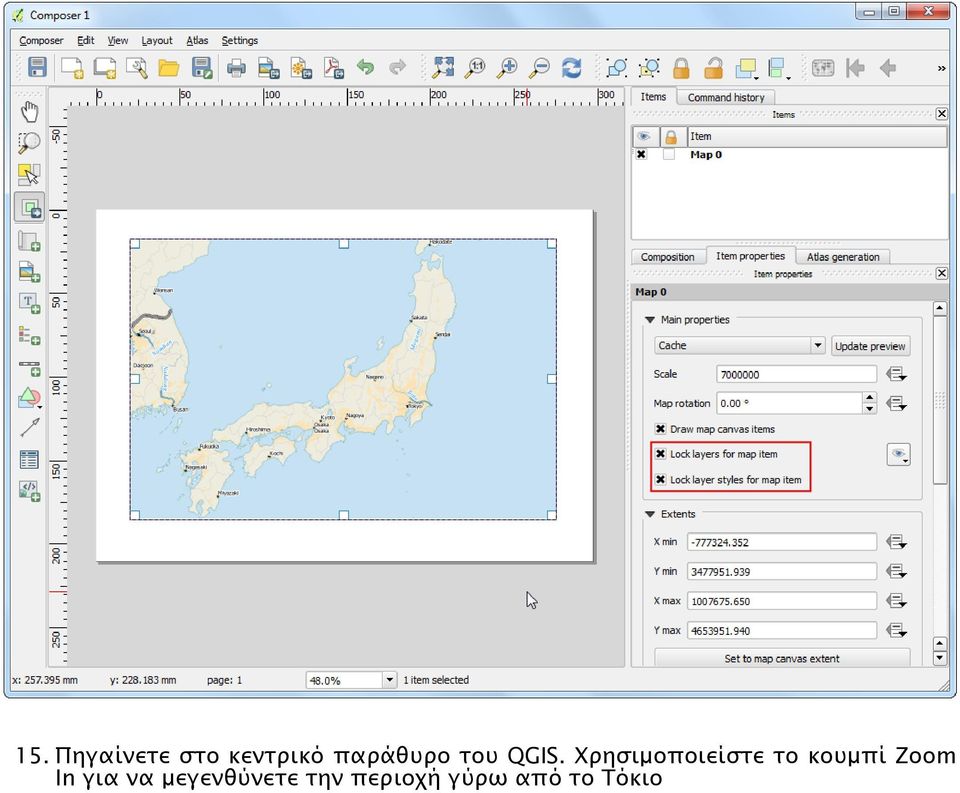
Task: Click the Redo arrow
Action: pyautogui.click(x=397, y=66)
